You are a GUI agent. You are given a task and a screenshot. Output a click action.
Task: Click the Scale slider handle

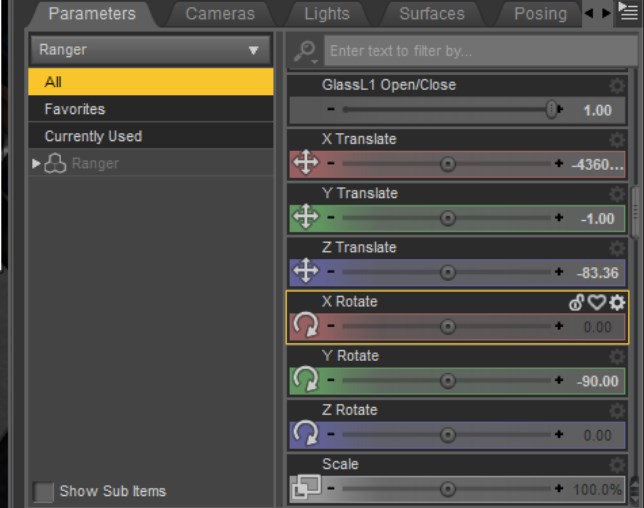coord(448,489)
